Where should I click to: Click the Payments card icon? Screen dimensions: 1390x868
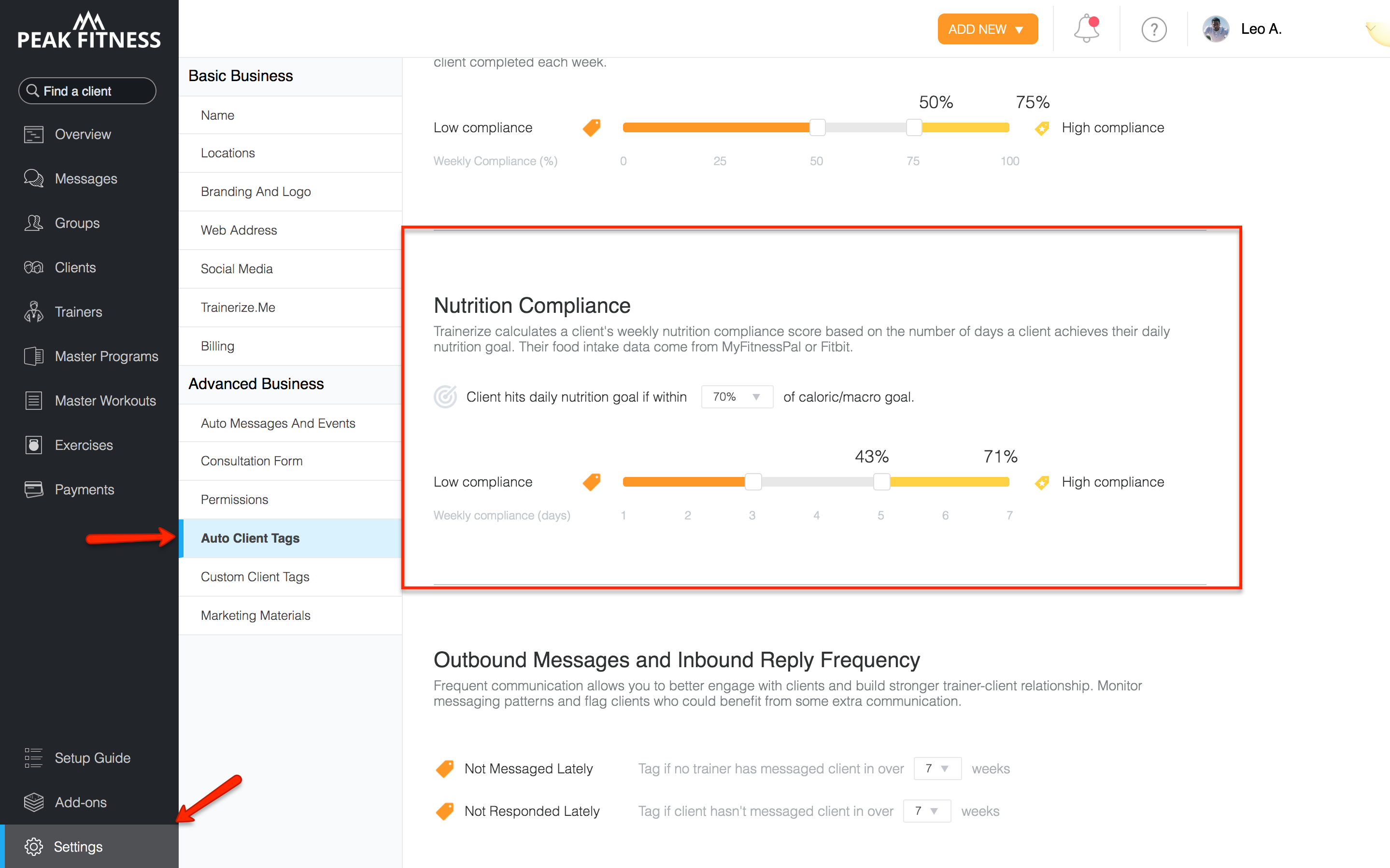[x=33, y=489]
